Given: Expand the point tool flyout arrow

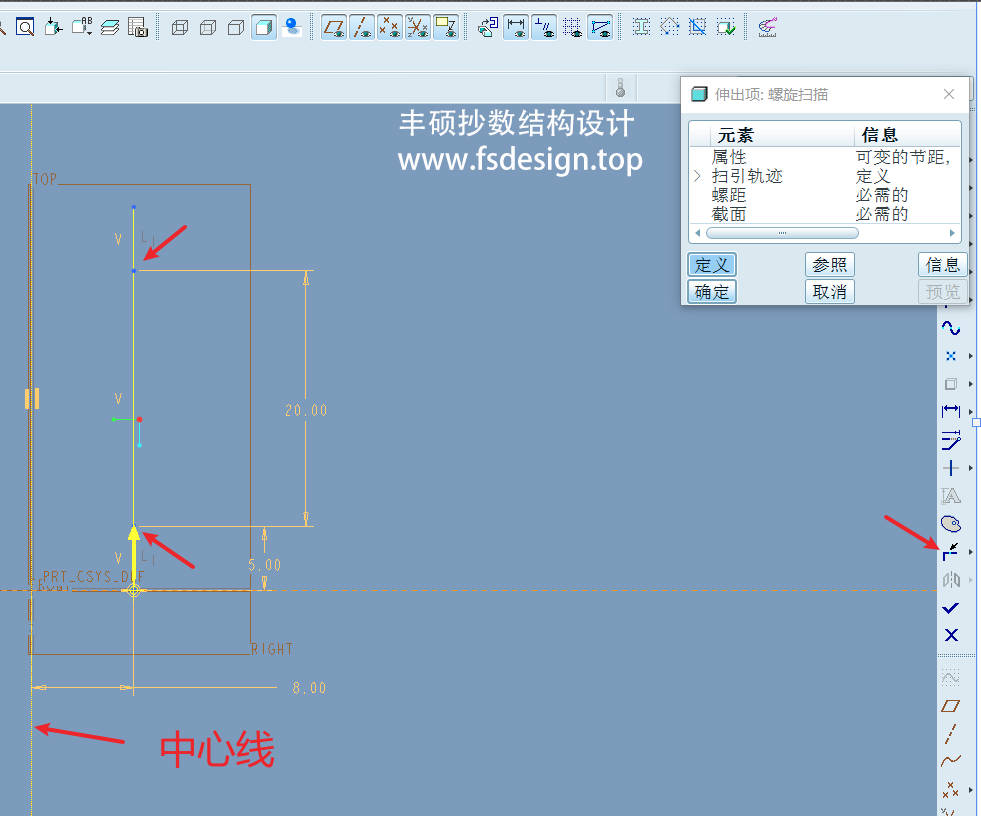Looking at the screenshot, I should click(x=971, y=357).
